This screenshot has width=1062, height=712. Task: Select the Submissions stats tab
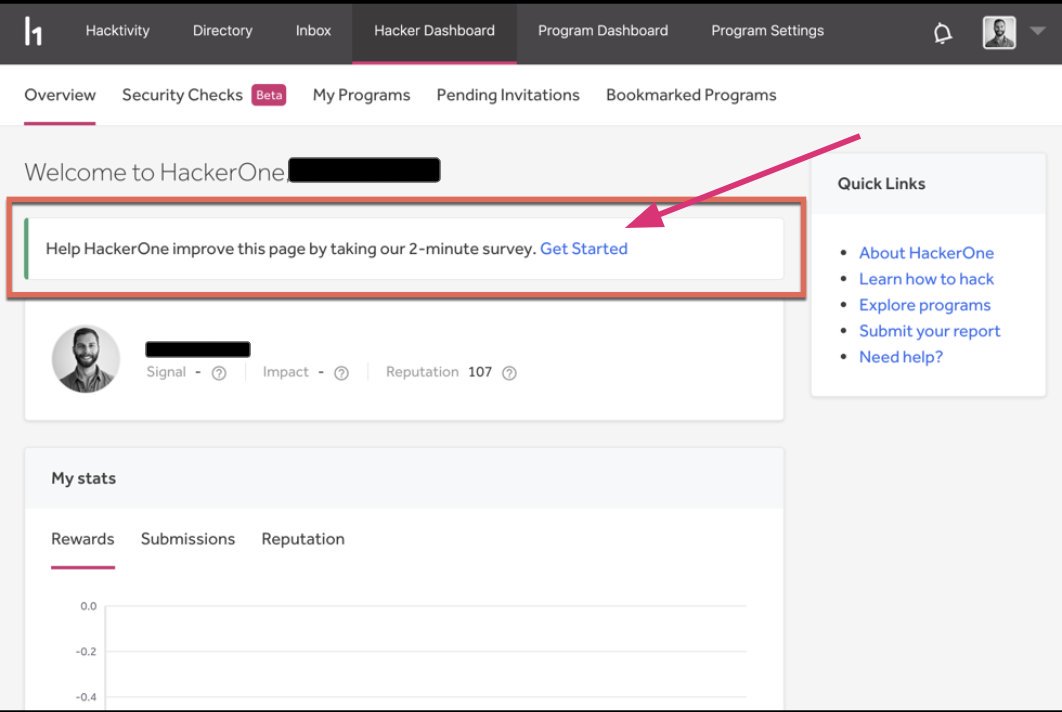tap(188, 539)
